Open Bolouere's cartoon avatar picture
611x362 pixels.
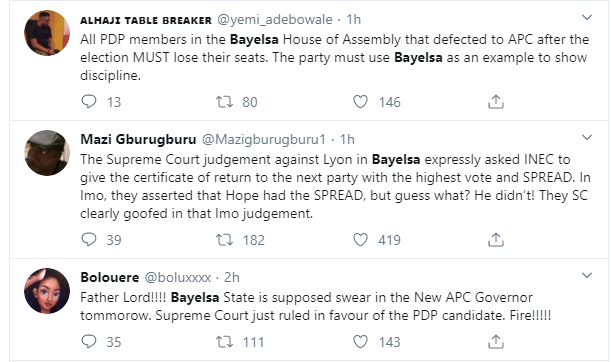pyautogui.click(x=47, y=291)
